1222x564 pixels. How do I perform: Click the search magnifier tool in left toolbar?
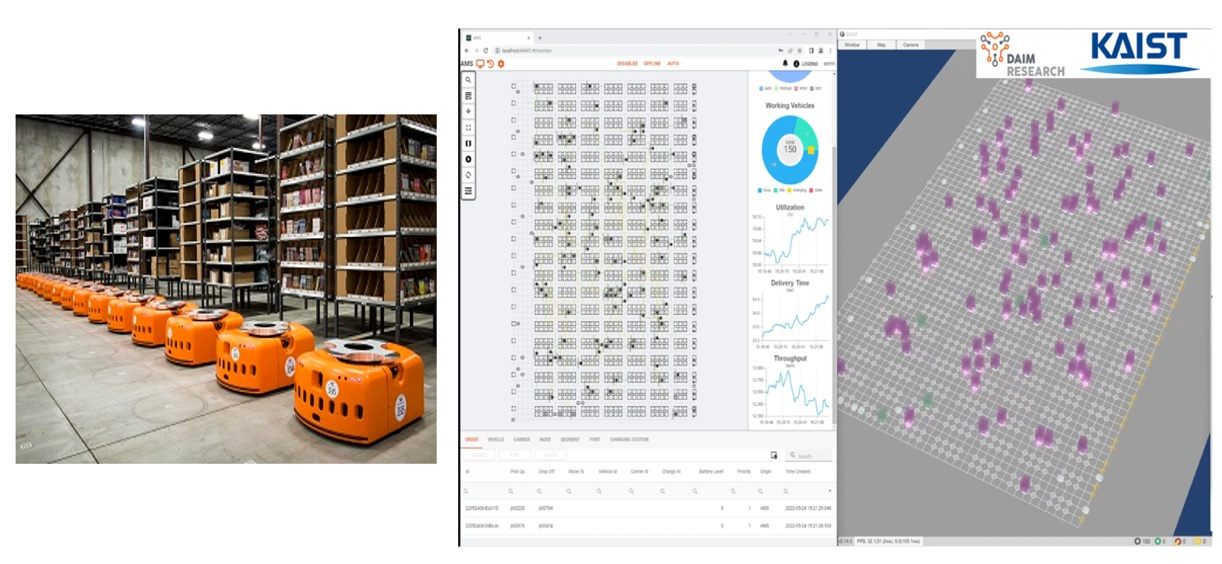coord(468,80)
